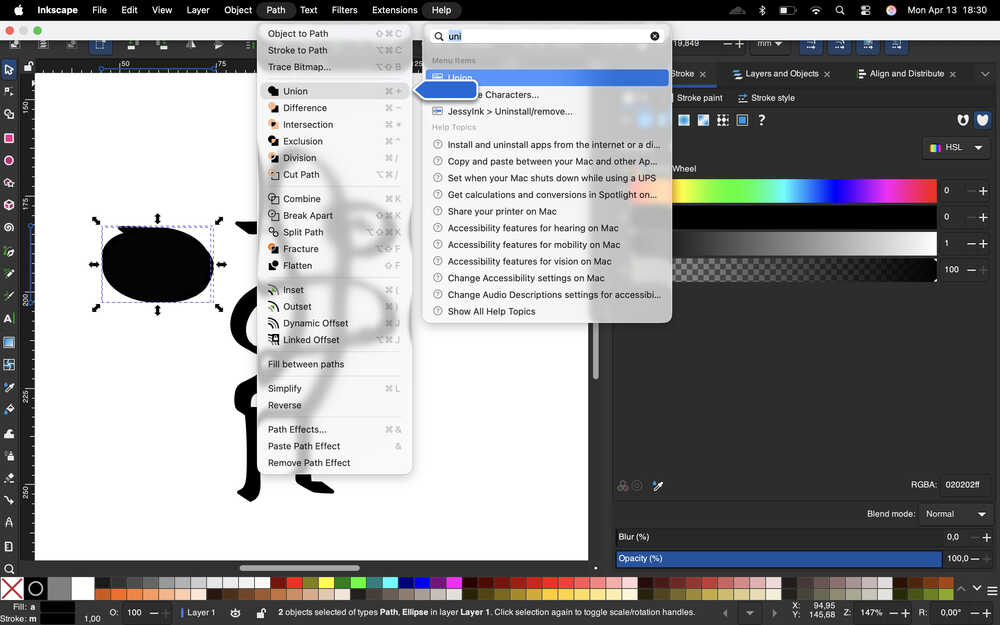The height and width of the screenshot is (625, 1000).
Task: Select the Pen Bezier tool
Action: (x=9, y=251)
